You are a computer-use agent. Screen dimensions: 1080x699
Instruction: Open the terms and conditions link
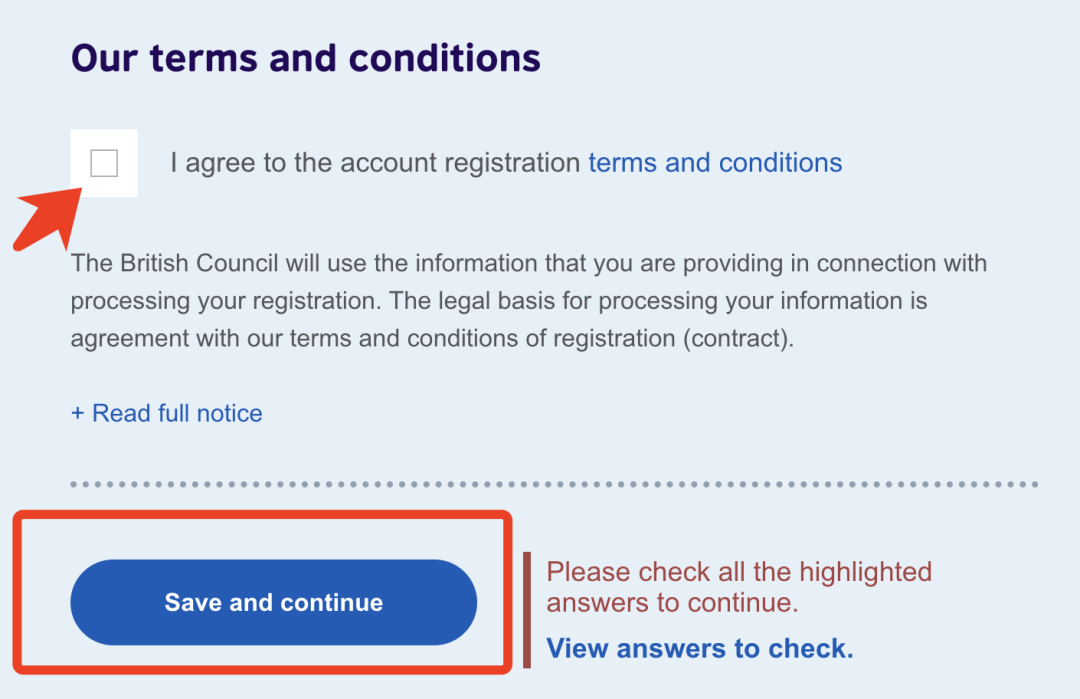[715, 163]
